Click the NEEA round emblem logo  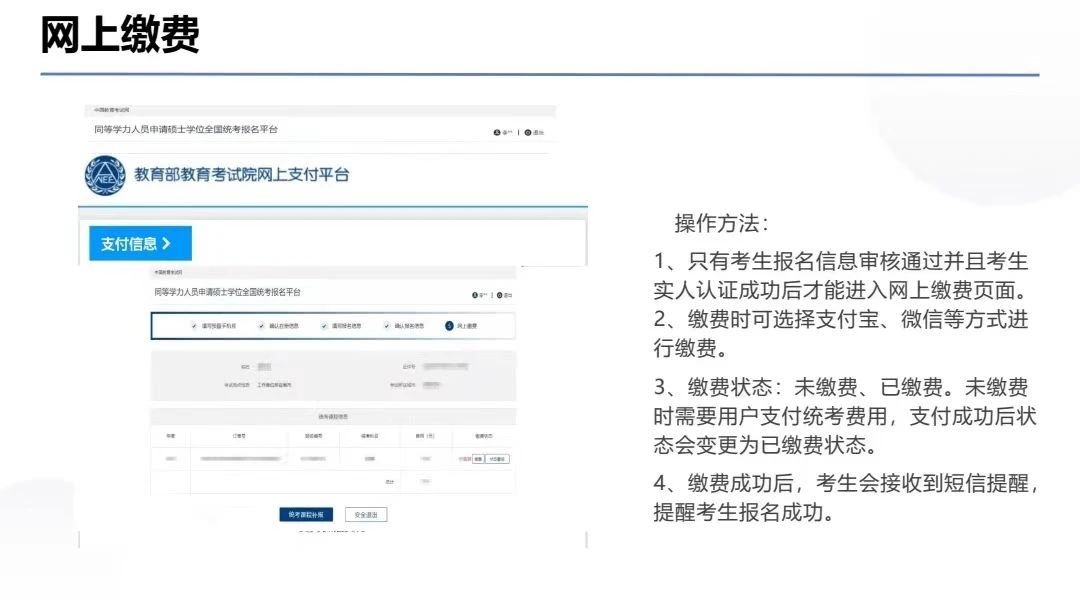pyautogui.click(x=105, y=175)
